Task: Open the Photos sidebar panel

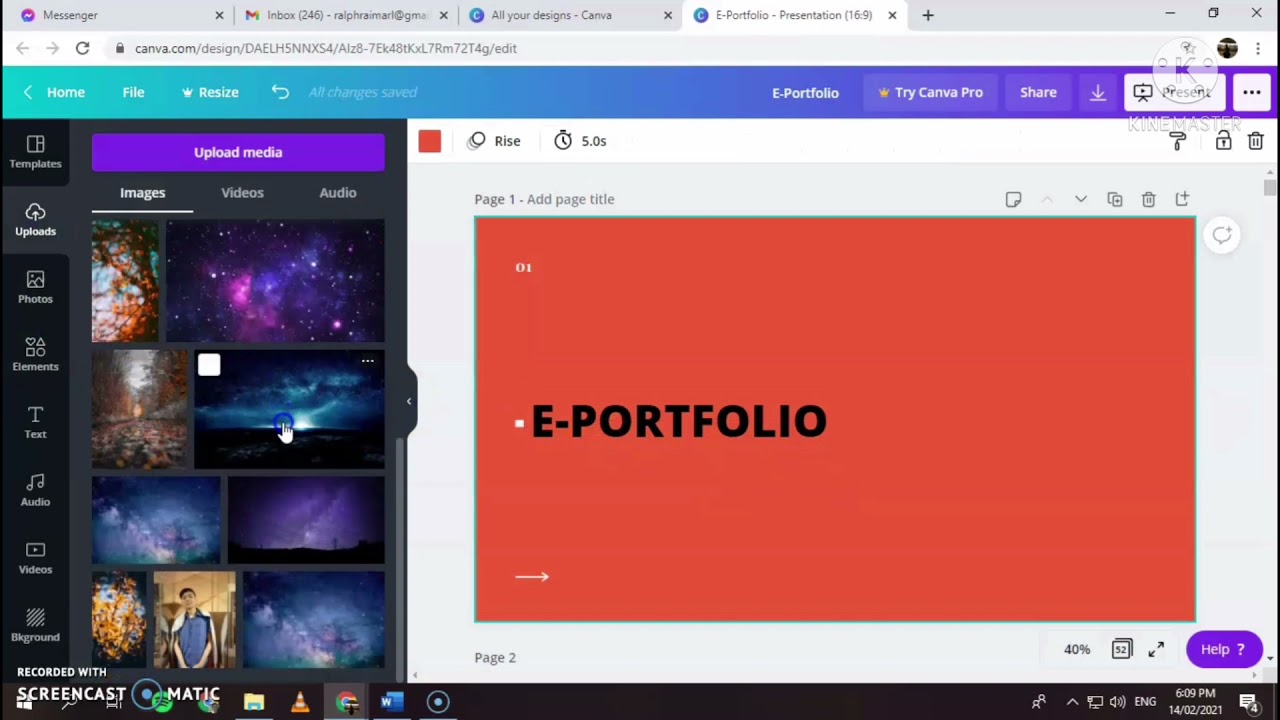Action: pos(35,288)
